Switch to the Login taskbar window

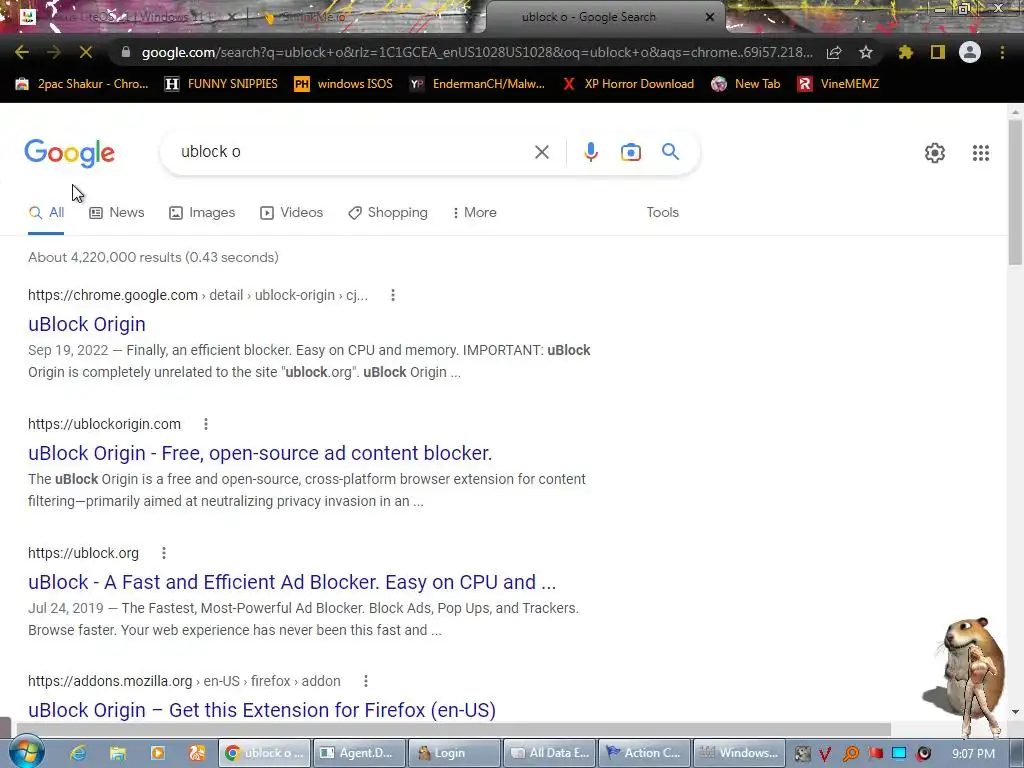454,753
